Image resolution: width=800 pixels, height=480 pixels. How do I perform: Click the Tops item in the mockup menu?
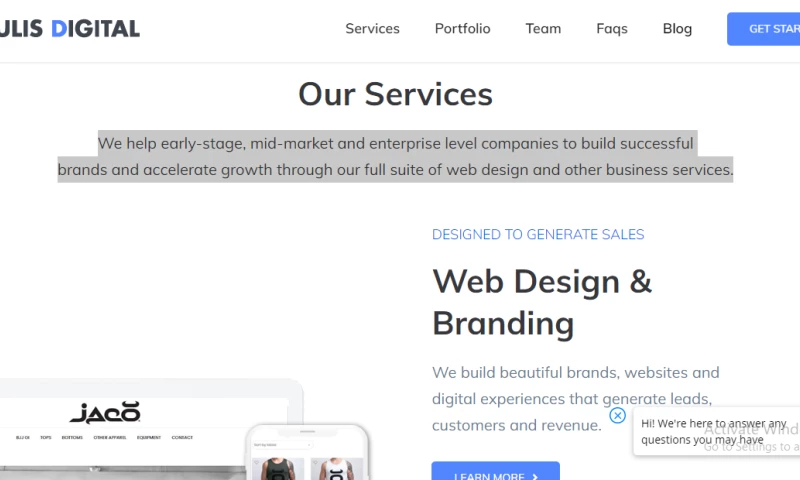pos(46,437)
